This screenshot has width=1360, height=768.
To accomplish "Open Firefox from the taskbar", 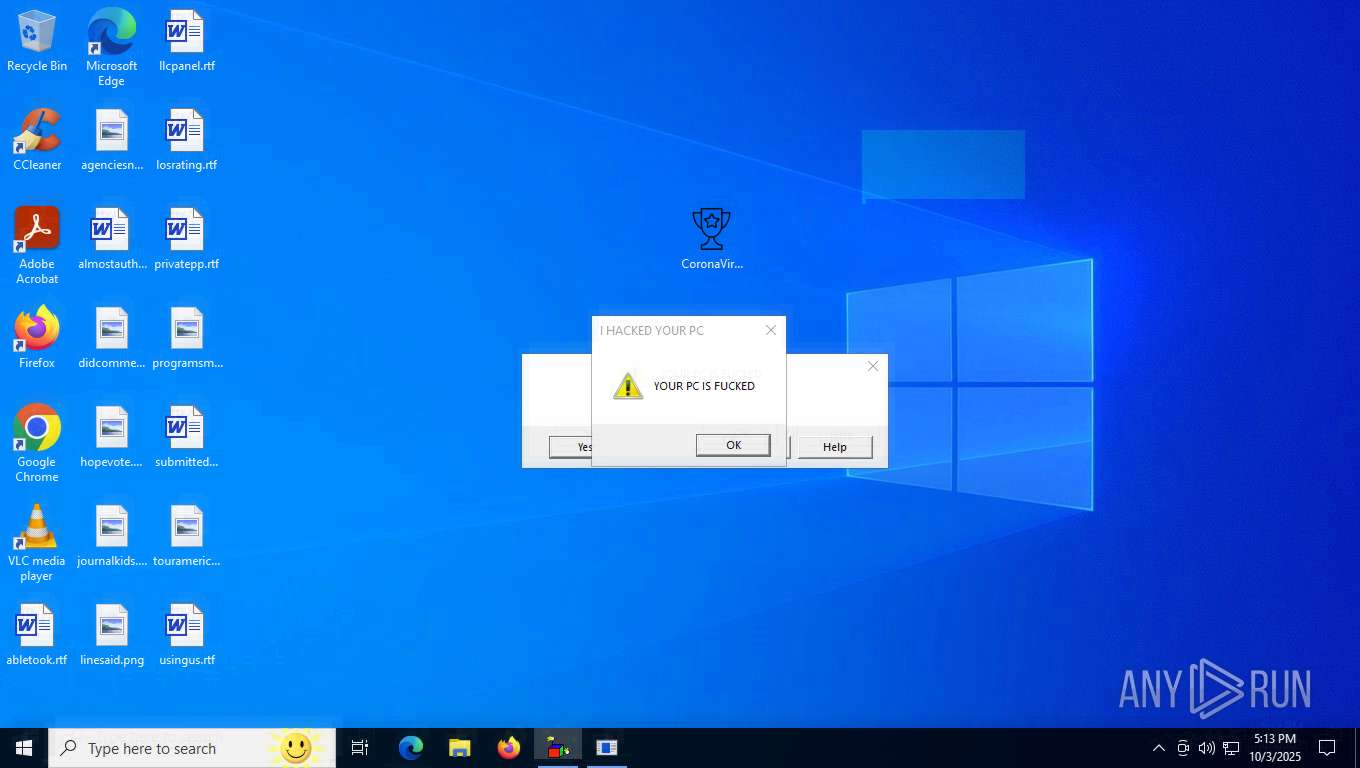I will (509, 748).
